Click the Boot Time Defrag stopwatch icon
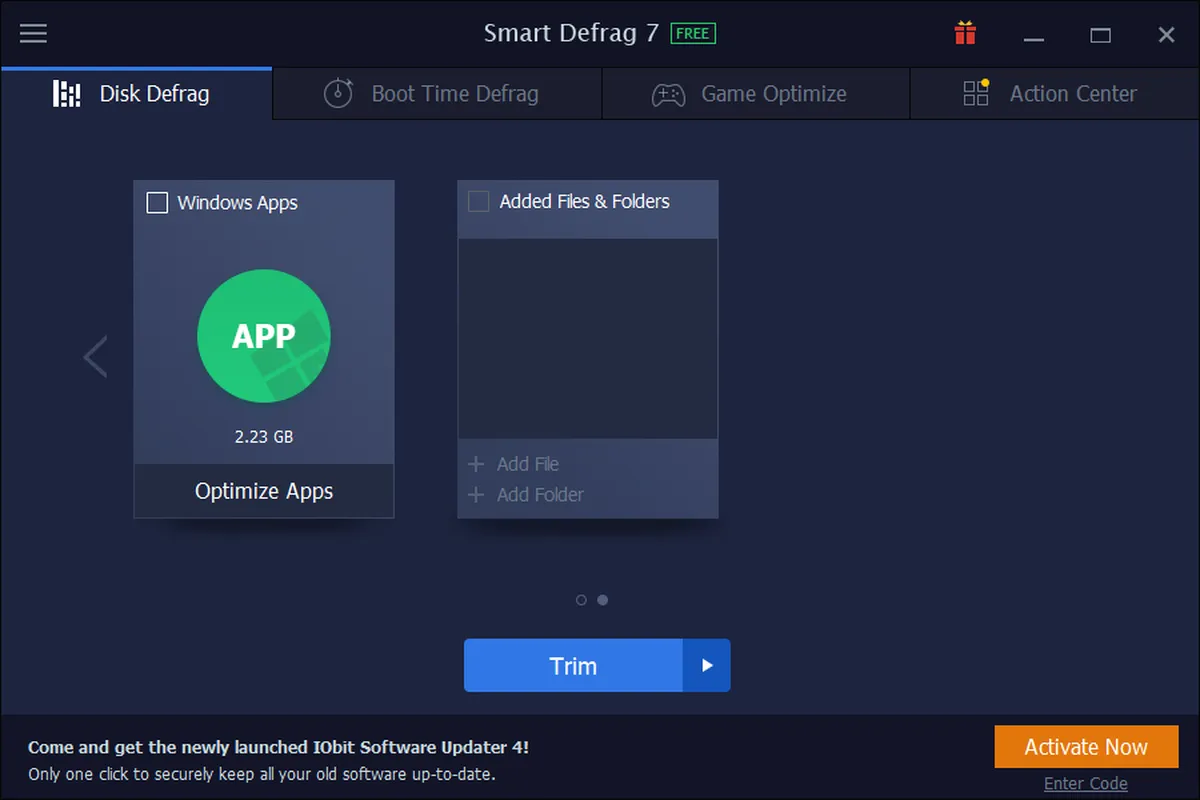Viewport: 1200px width, 800px height. pos(338,94)
